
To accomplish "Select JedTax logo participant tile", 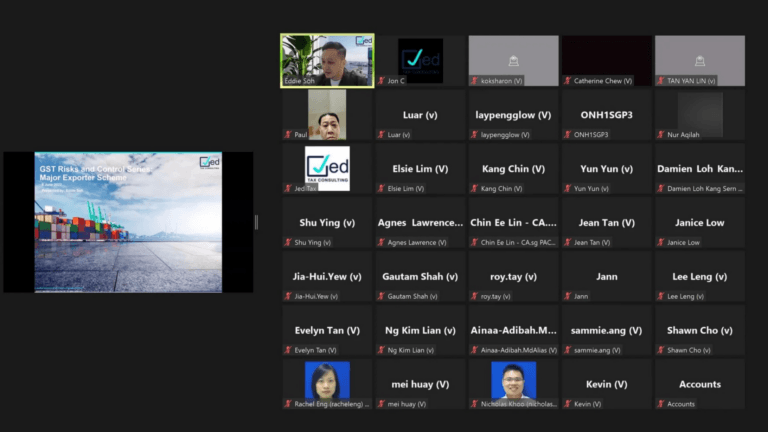I will coord(327,168).
